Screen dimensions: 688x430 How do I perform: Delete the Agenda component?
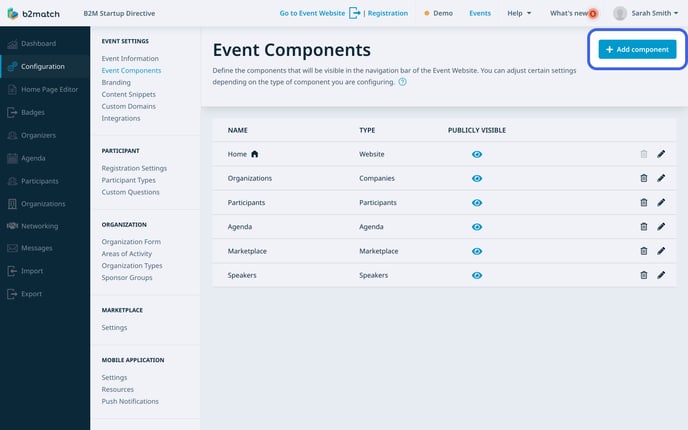(x=644, y=226)
